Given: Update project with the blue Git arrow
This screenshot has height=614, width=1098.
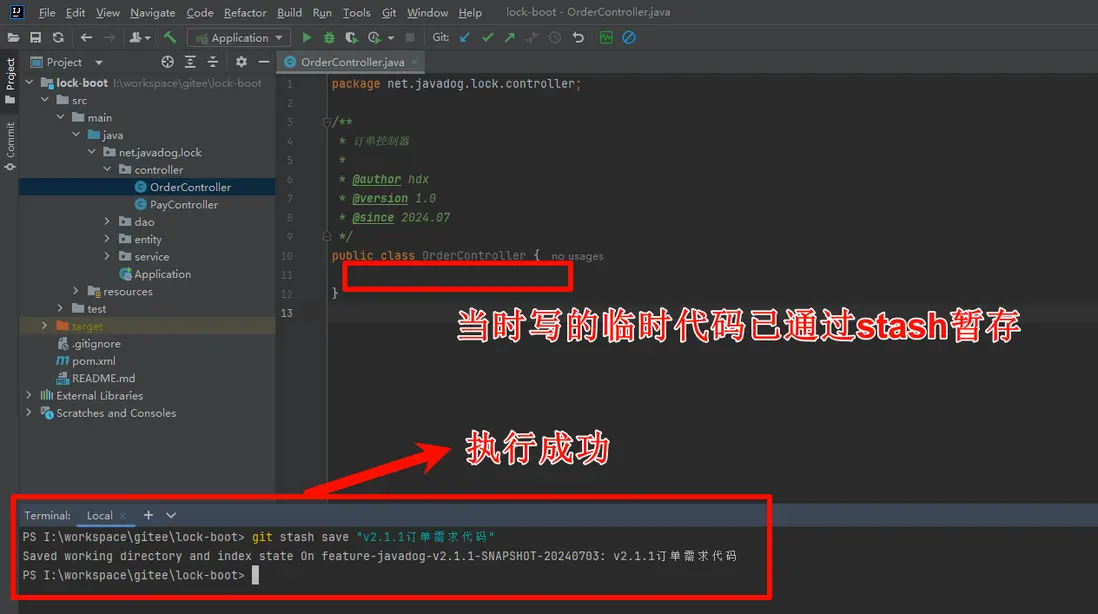Looking at the screenshot, I should pos(464,38).
